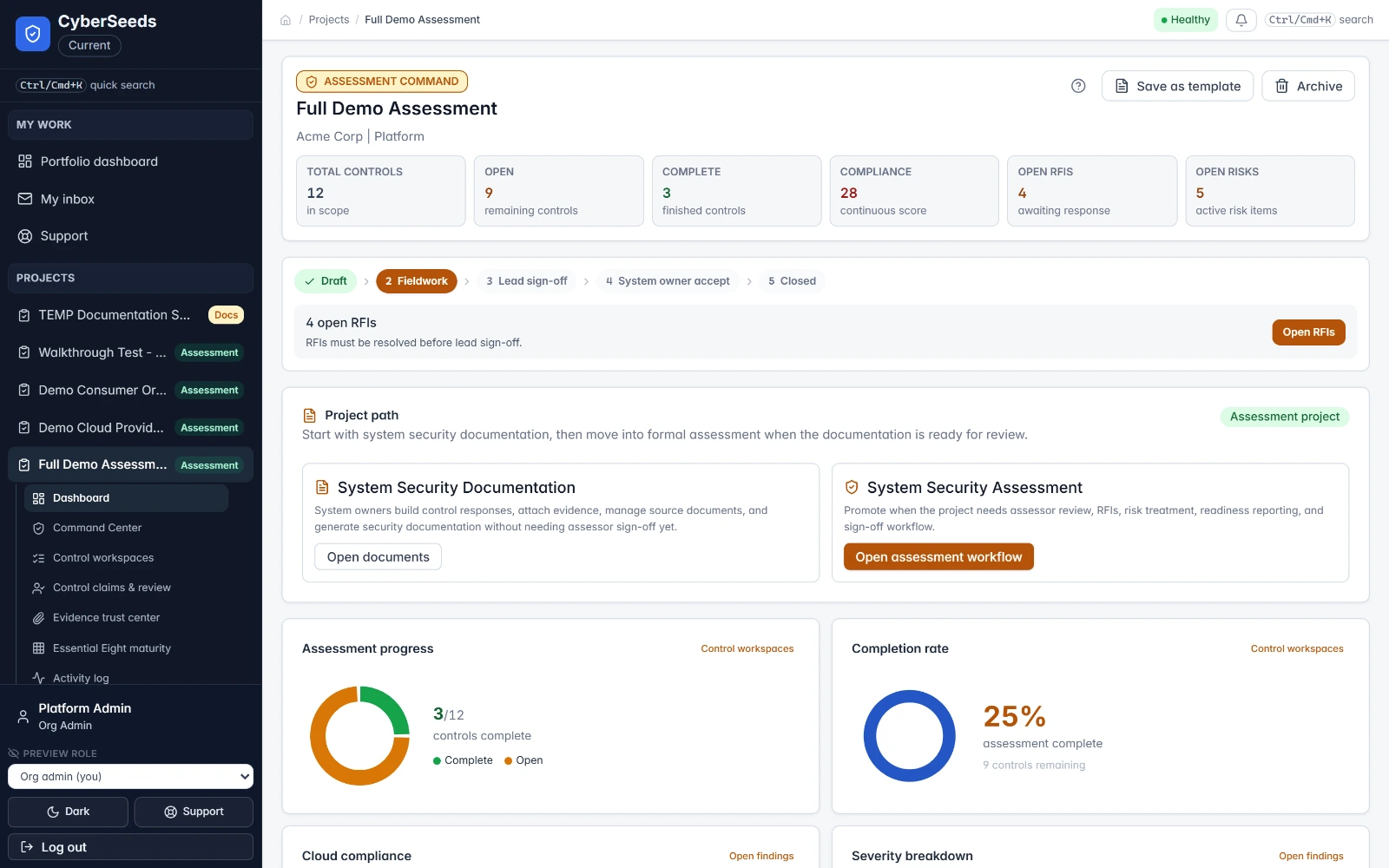This screenshot has height=868, width=1389.
Task: Open the Preview Role dropdown
Action: tap(130, 777)
